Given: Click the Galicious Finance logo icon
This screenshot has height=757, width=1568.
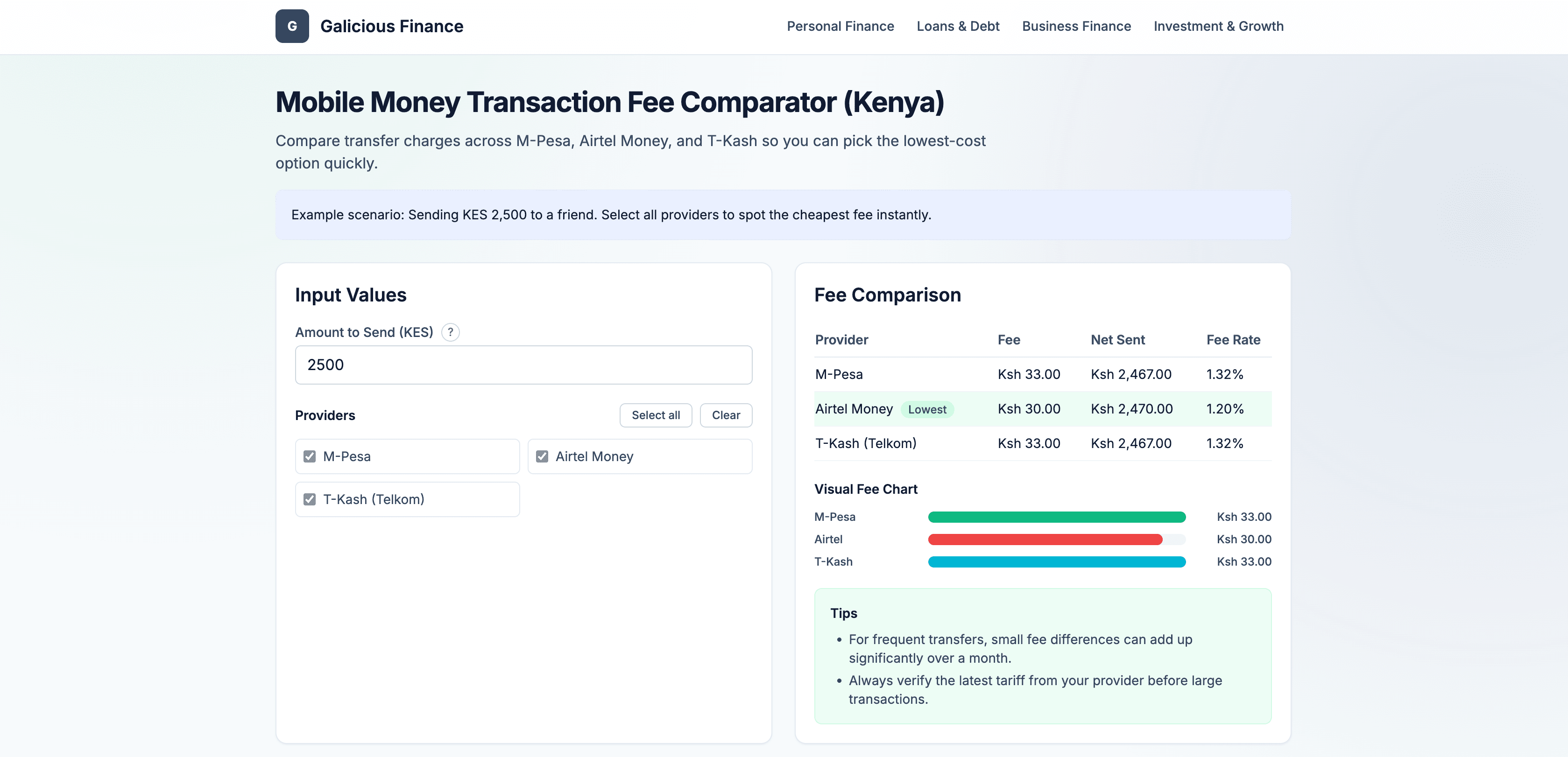Looking at the screenshot, I should [292, 26].
